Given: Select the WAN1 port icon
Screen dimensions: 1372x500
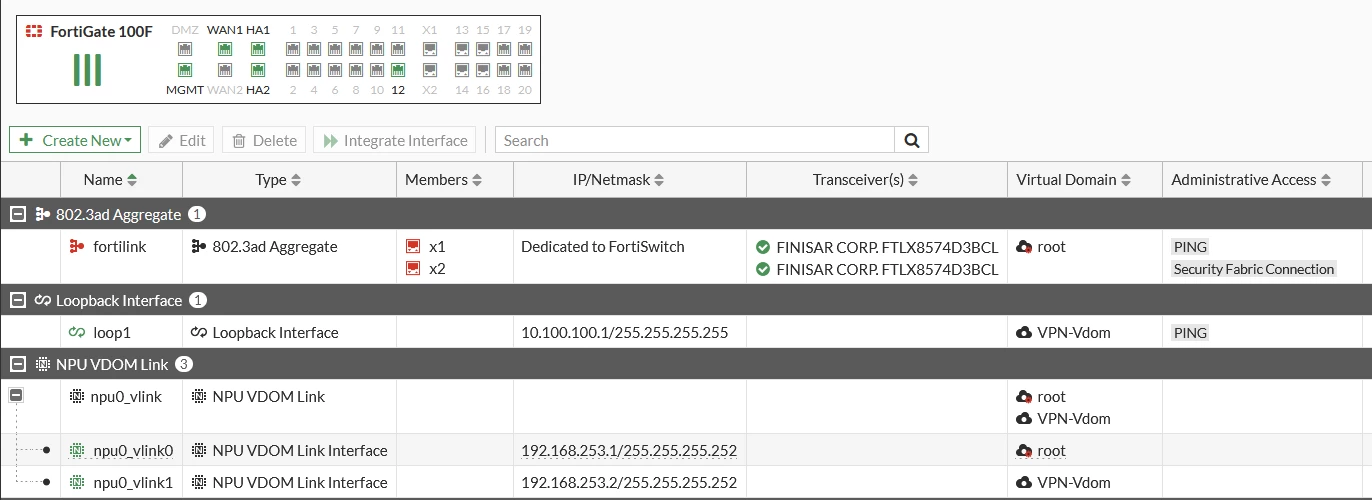Looking at the screenshot, I should [225, 48].
